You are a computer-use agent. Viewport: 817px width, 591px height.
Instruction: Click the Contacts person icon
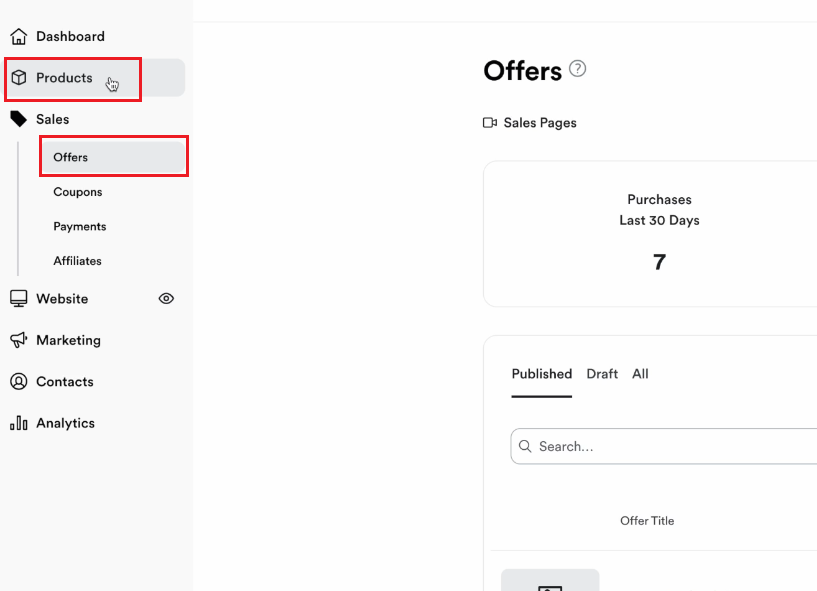click(x=19, y=381)
